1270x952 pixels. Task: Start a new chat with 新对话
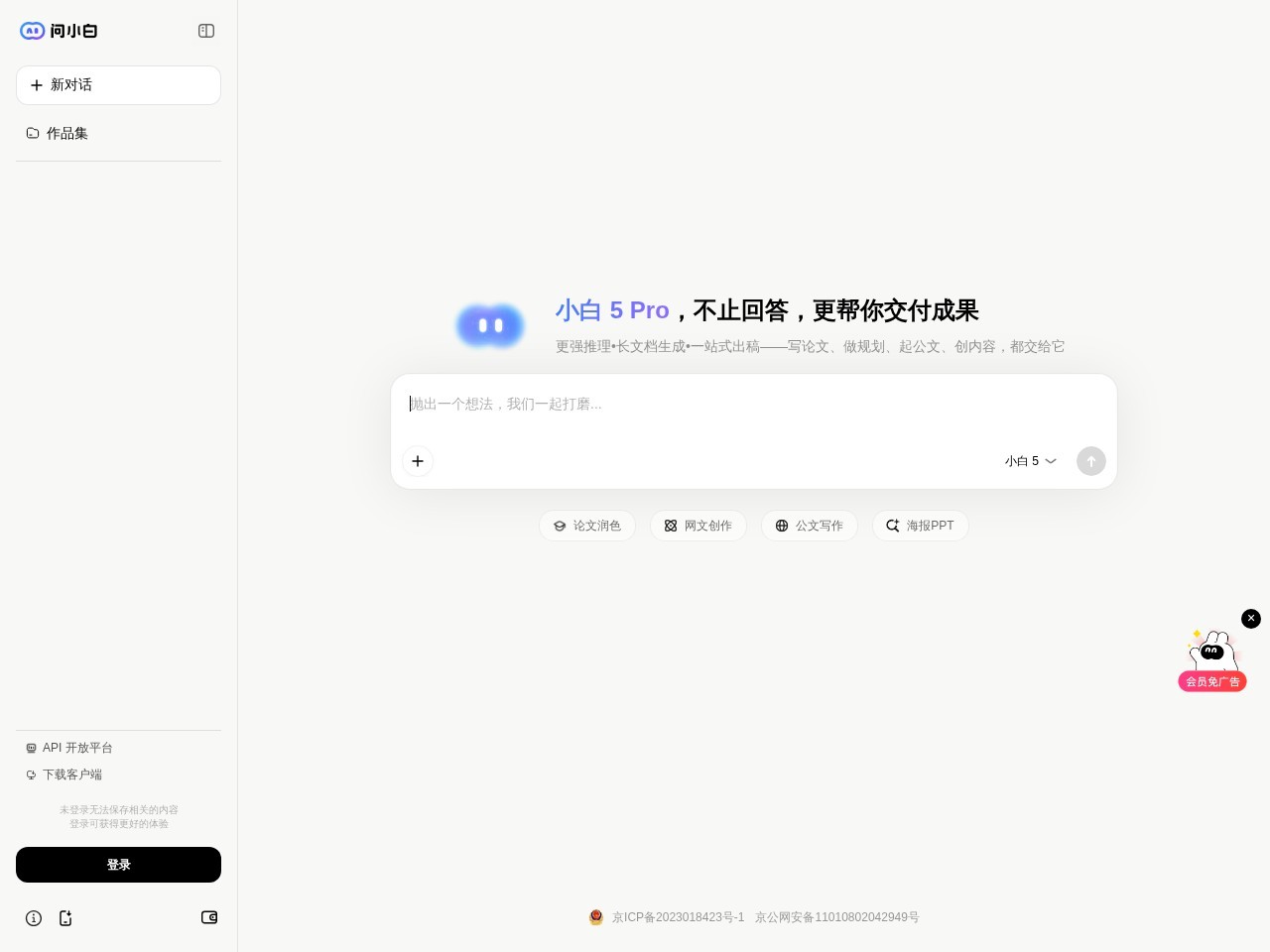pyautogui.click(x=118, y=85)
